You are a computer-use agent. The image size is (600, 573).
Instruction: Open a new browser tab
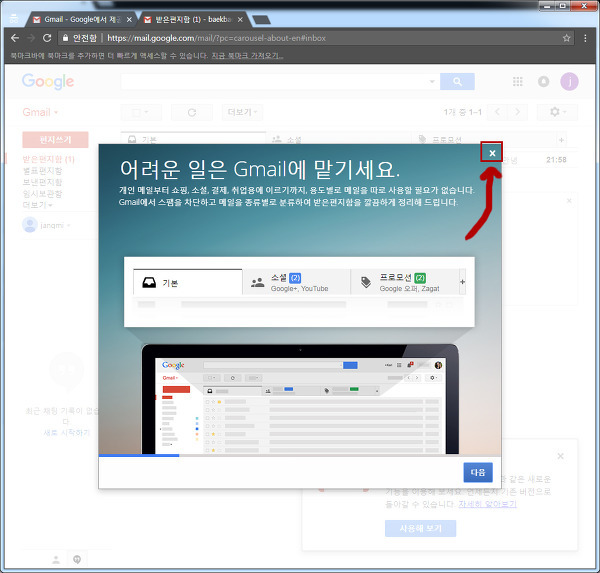pos(262,20)
